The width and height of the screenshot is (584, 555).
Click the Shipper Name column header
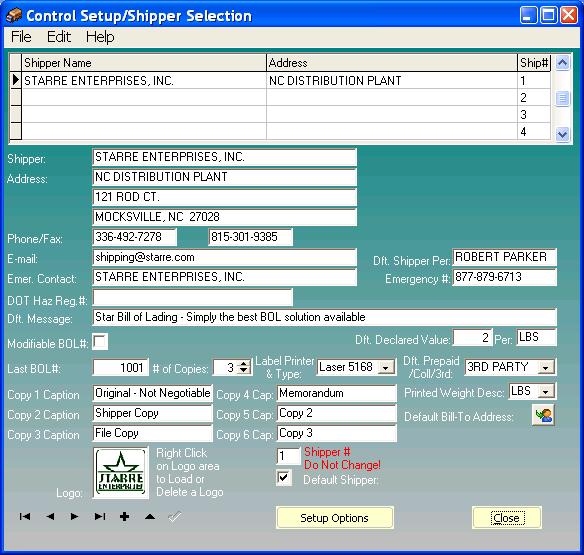[144, 63]
